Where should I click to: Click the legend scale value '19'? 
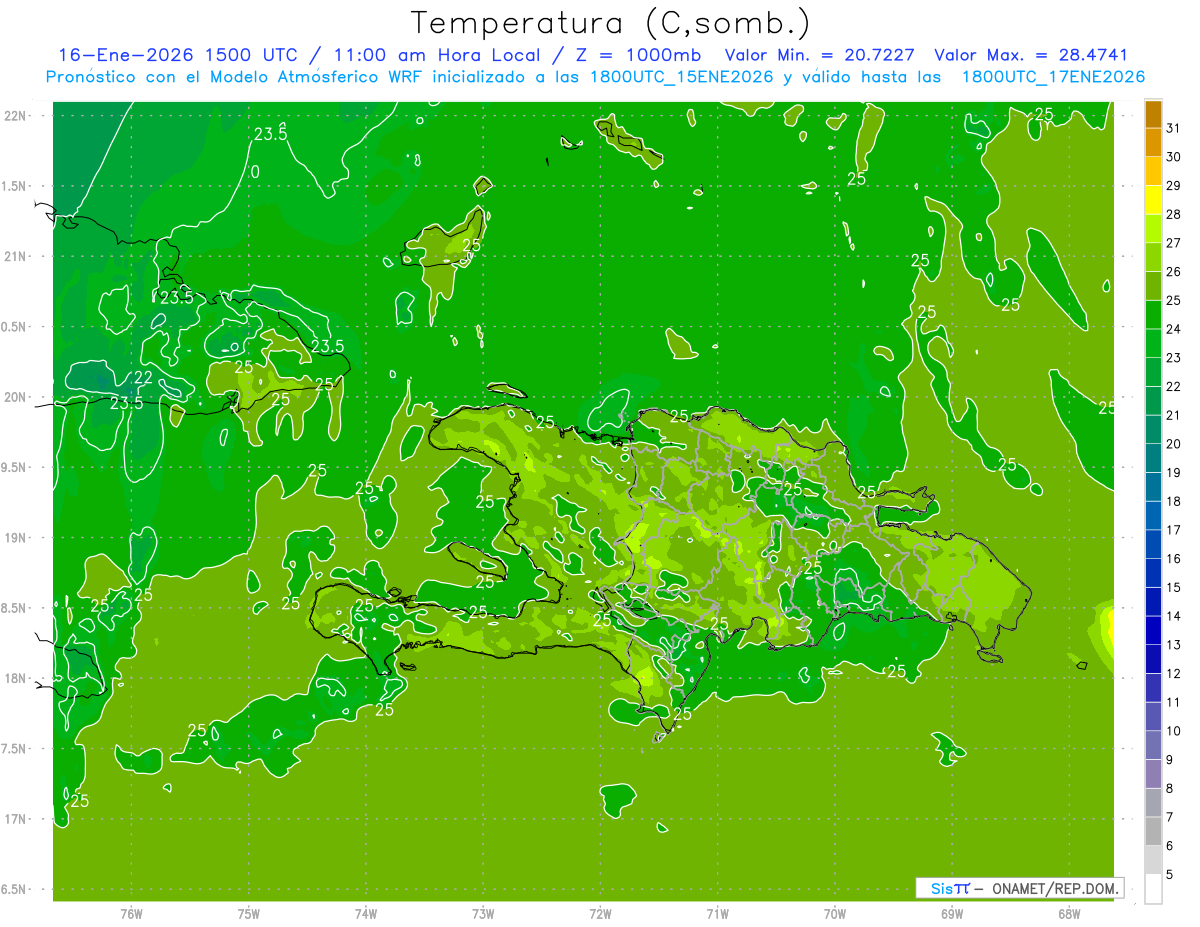tap(1174, 473)
